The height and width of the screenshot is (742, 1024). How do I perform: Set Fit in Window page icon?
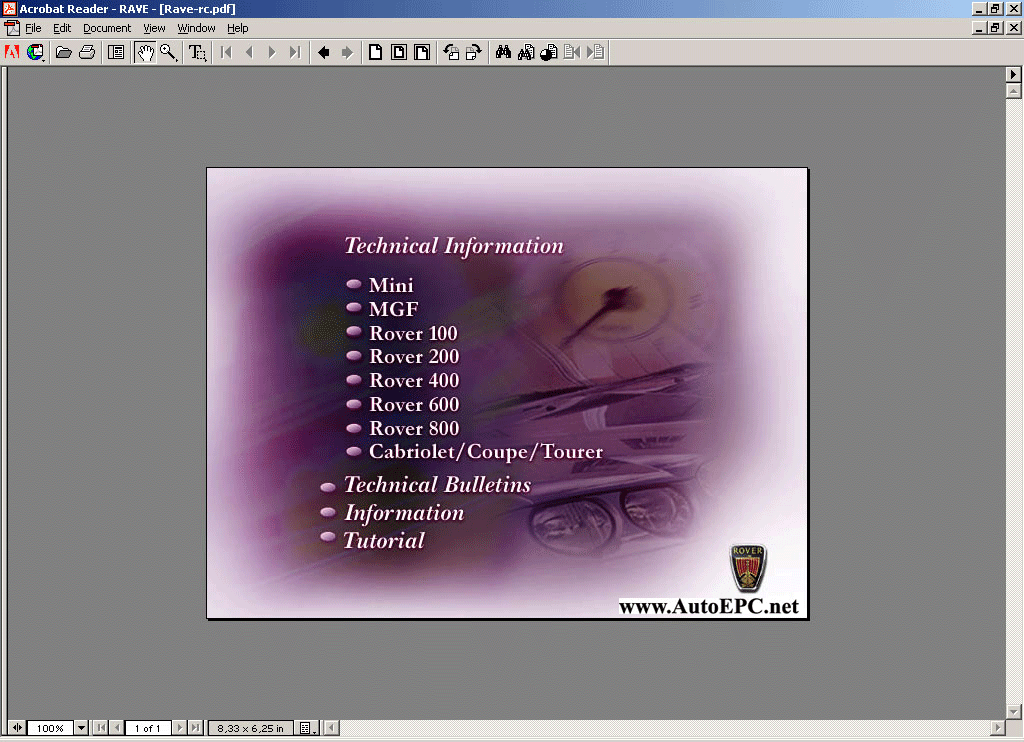coord(399,52)
